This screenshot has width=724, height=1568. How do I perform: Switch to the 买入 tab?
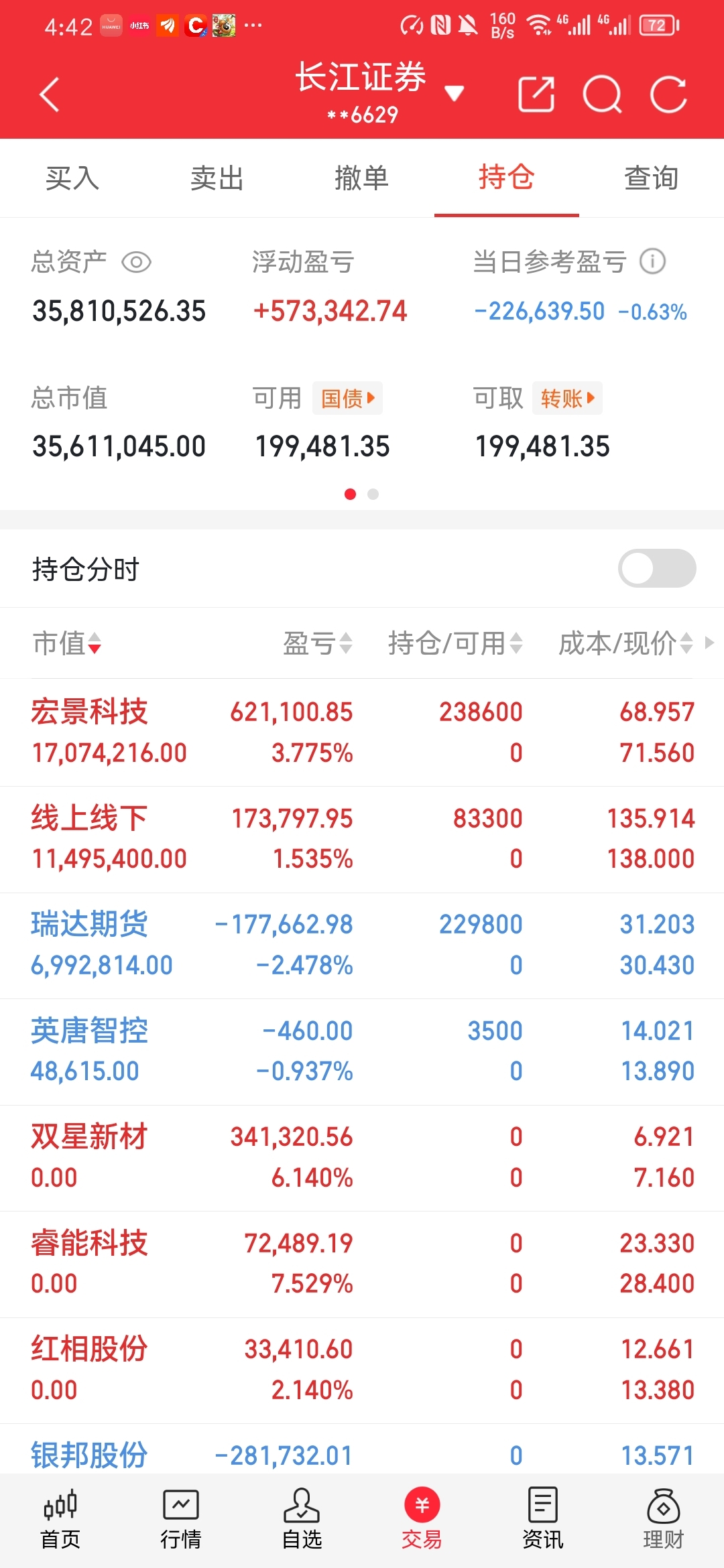[72, 178]
